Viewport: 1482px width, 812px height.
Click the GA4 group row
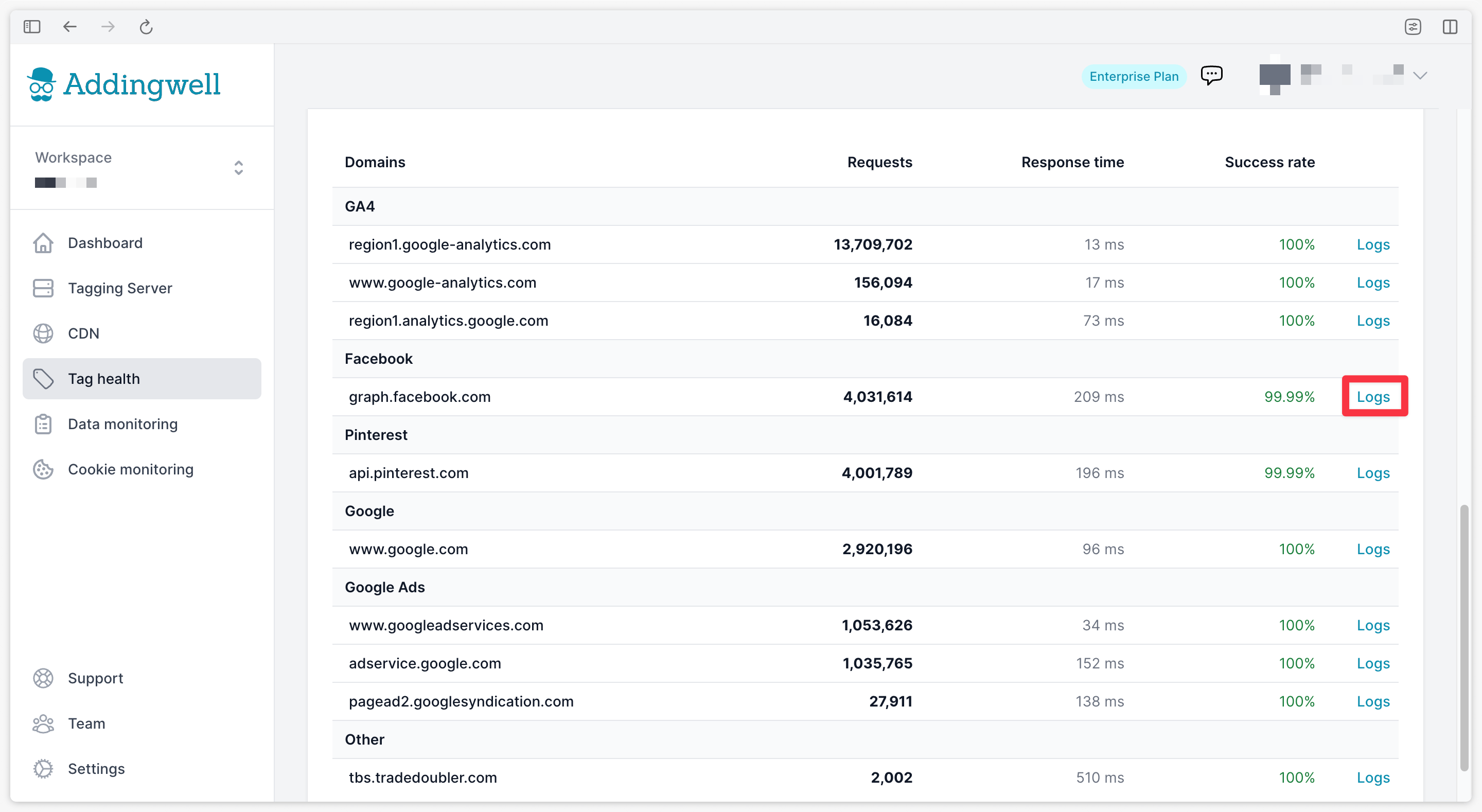(865, 206)
